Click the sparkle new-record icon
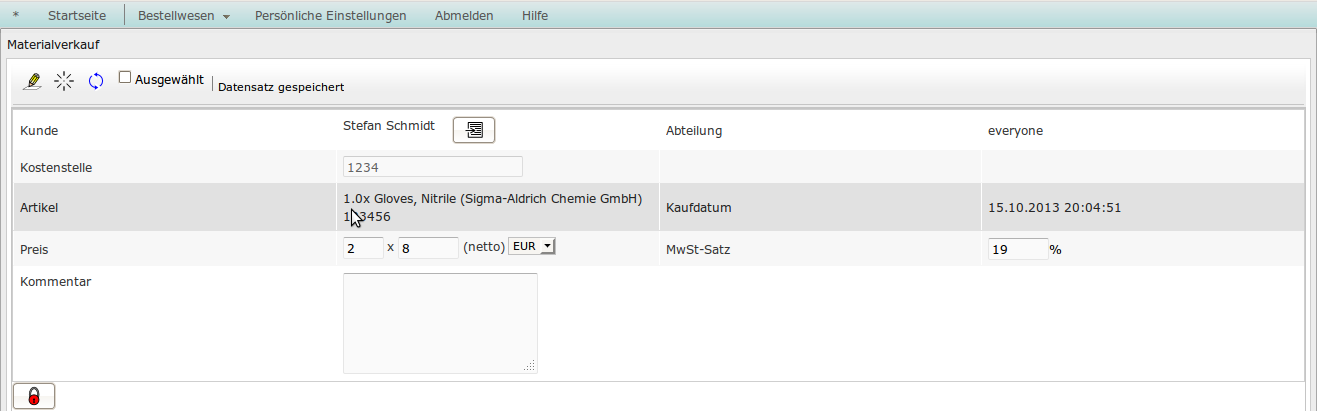1317x411 pixels. click(64, 82)
